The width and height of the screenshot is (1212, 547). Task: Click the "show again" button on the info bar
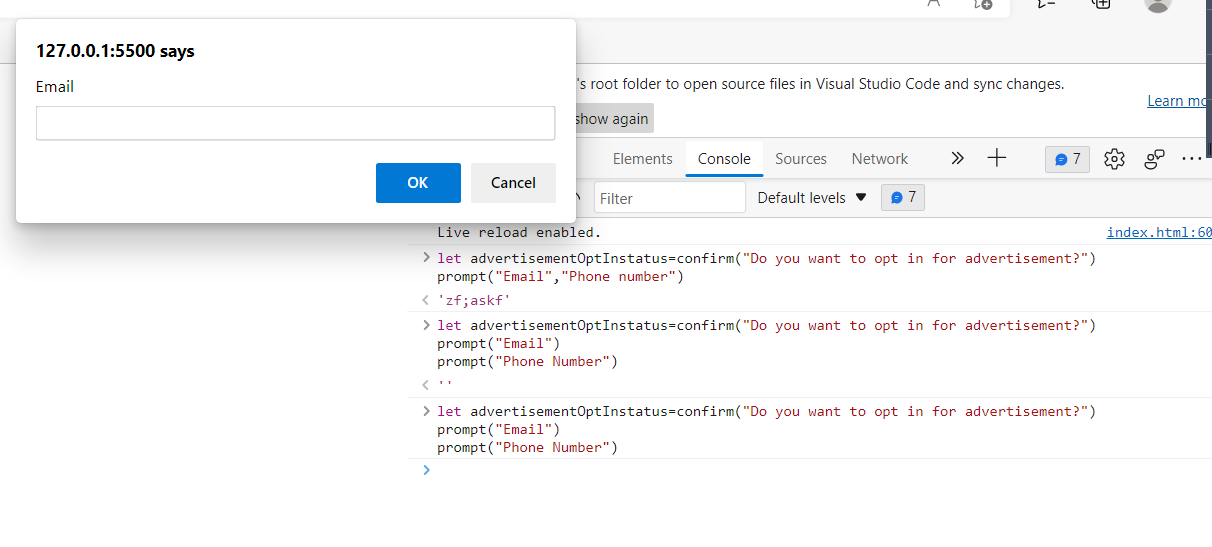pos(612,119)
